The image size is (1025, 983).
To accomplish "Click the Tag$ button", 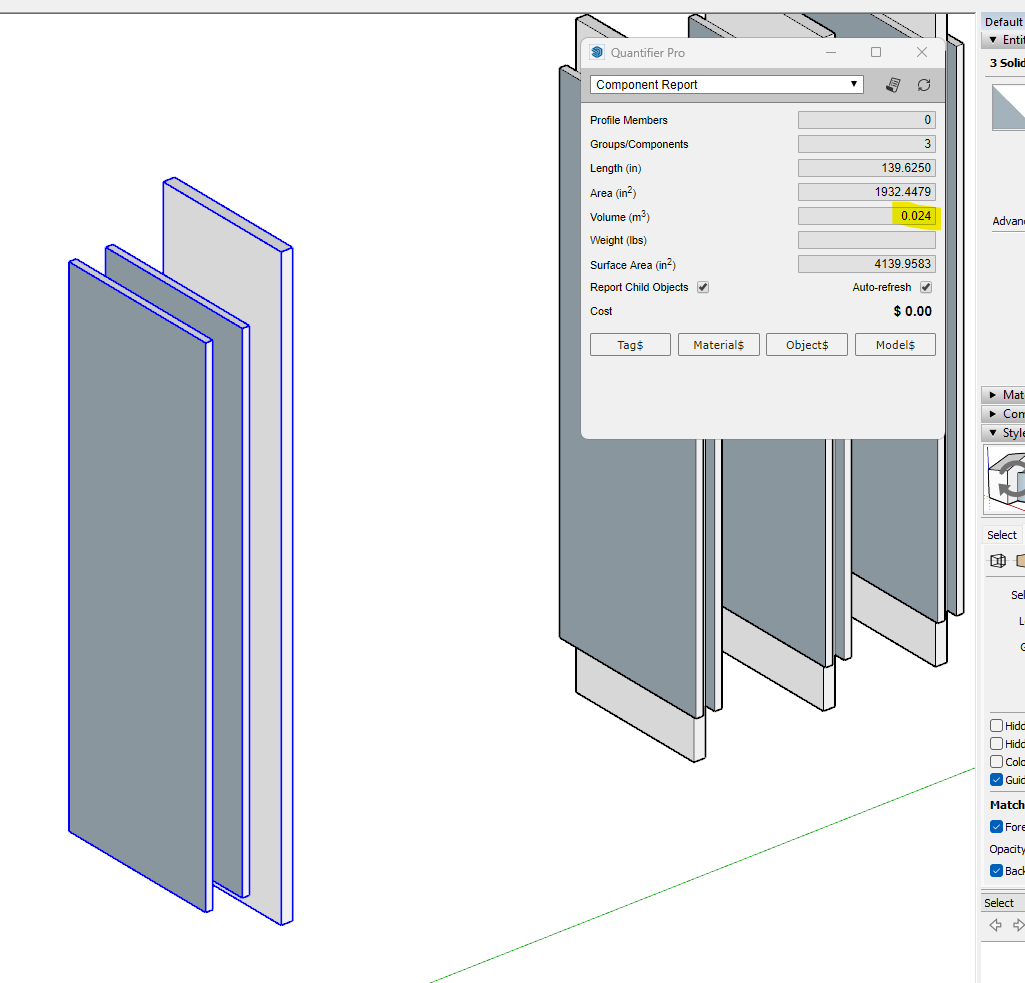I will click(630, 345).
